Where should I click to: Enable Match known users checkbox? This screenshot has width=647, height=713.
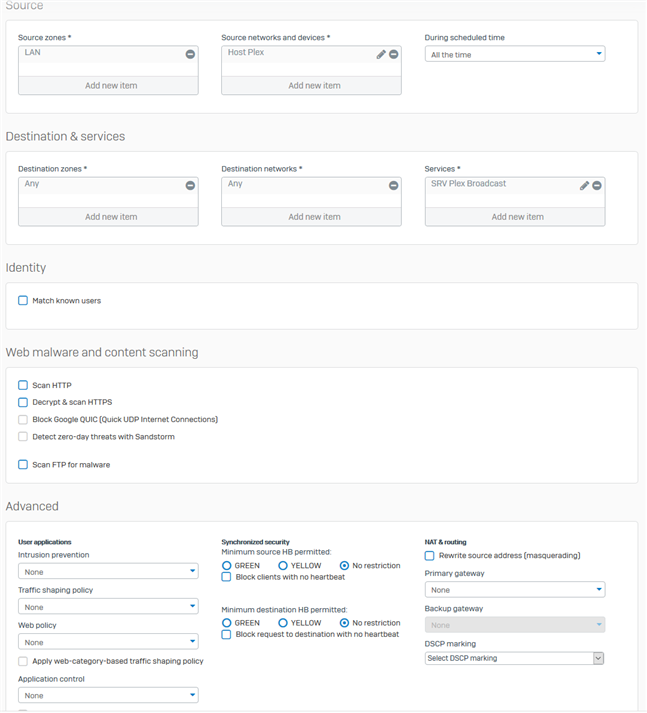(23, 300)
